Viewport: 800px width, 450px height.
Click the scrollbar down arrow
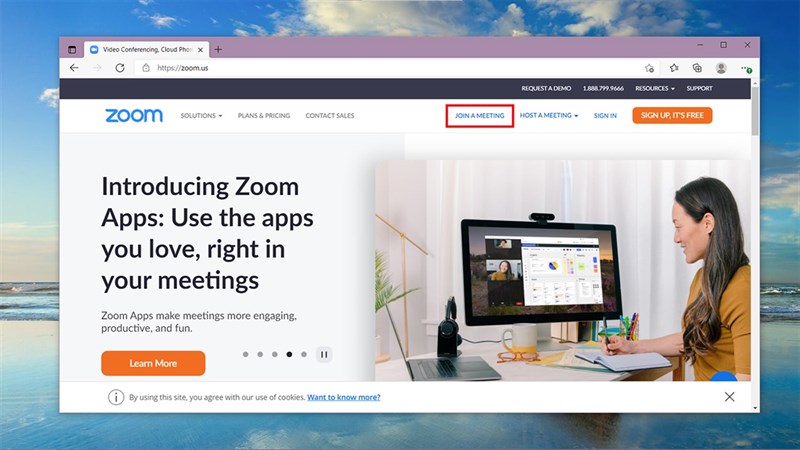[755, 408]
